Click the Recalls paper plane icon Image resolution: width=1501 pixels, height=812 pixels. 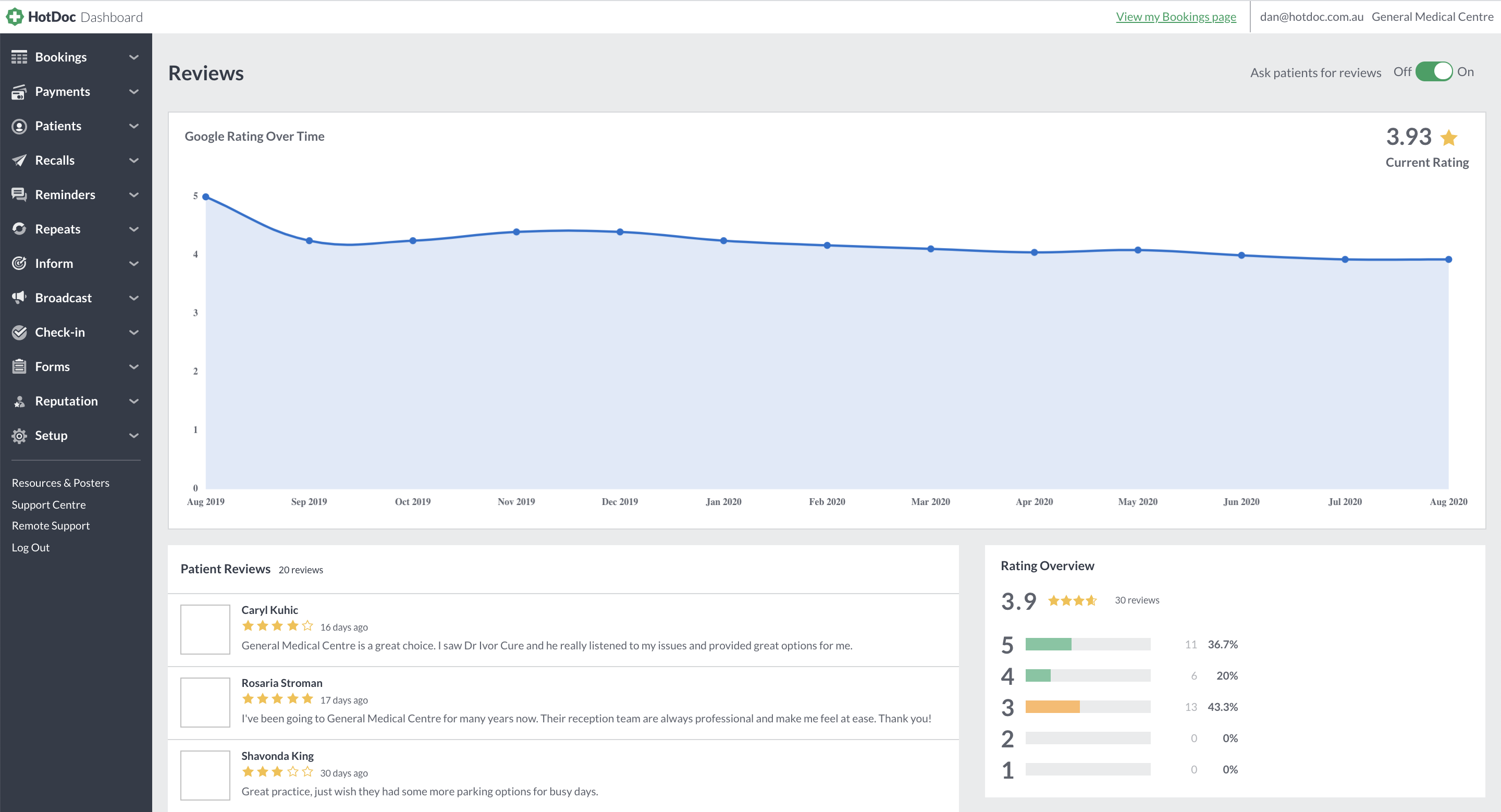tap(19, 160)
